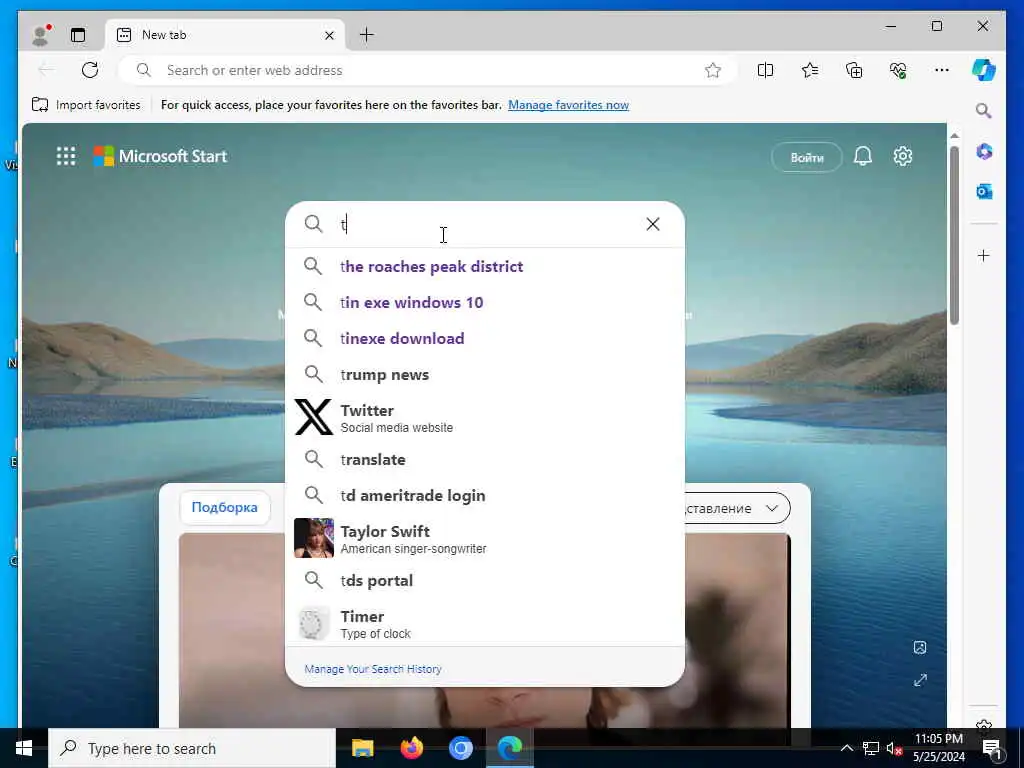
Task: Click the Microsoft Start logo
Action: coord(161,156)
